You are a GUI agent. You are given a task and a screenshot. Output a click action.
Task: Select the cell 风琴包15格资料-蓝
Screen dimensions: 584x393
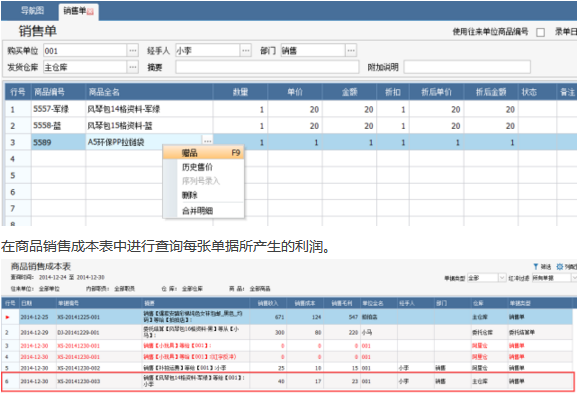(149, 126)
